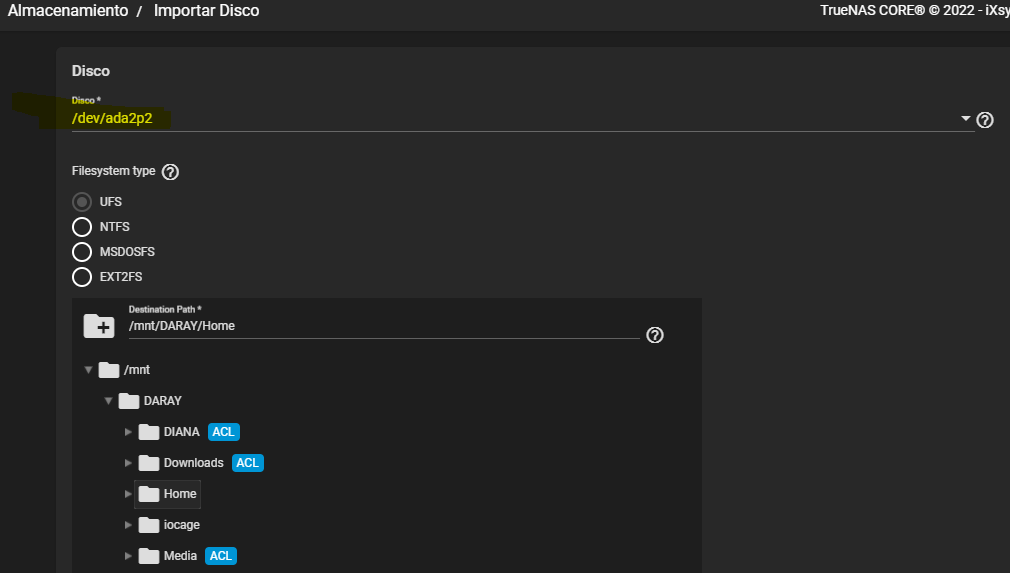This screenshot has height=573, width=1010.
Task: Click the Destination Path text field
Action: (380, 326)
